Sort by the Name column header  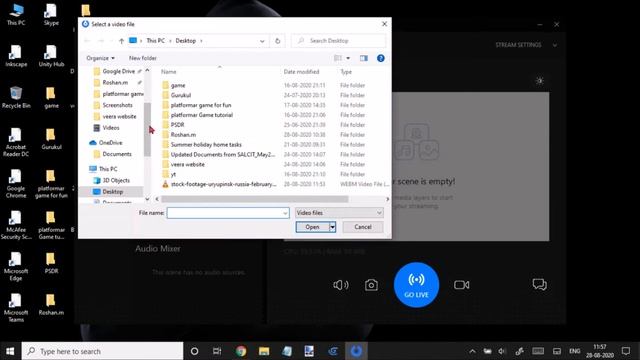169,72
